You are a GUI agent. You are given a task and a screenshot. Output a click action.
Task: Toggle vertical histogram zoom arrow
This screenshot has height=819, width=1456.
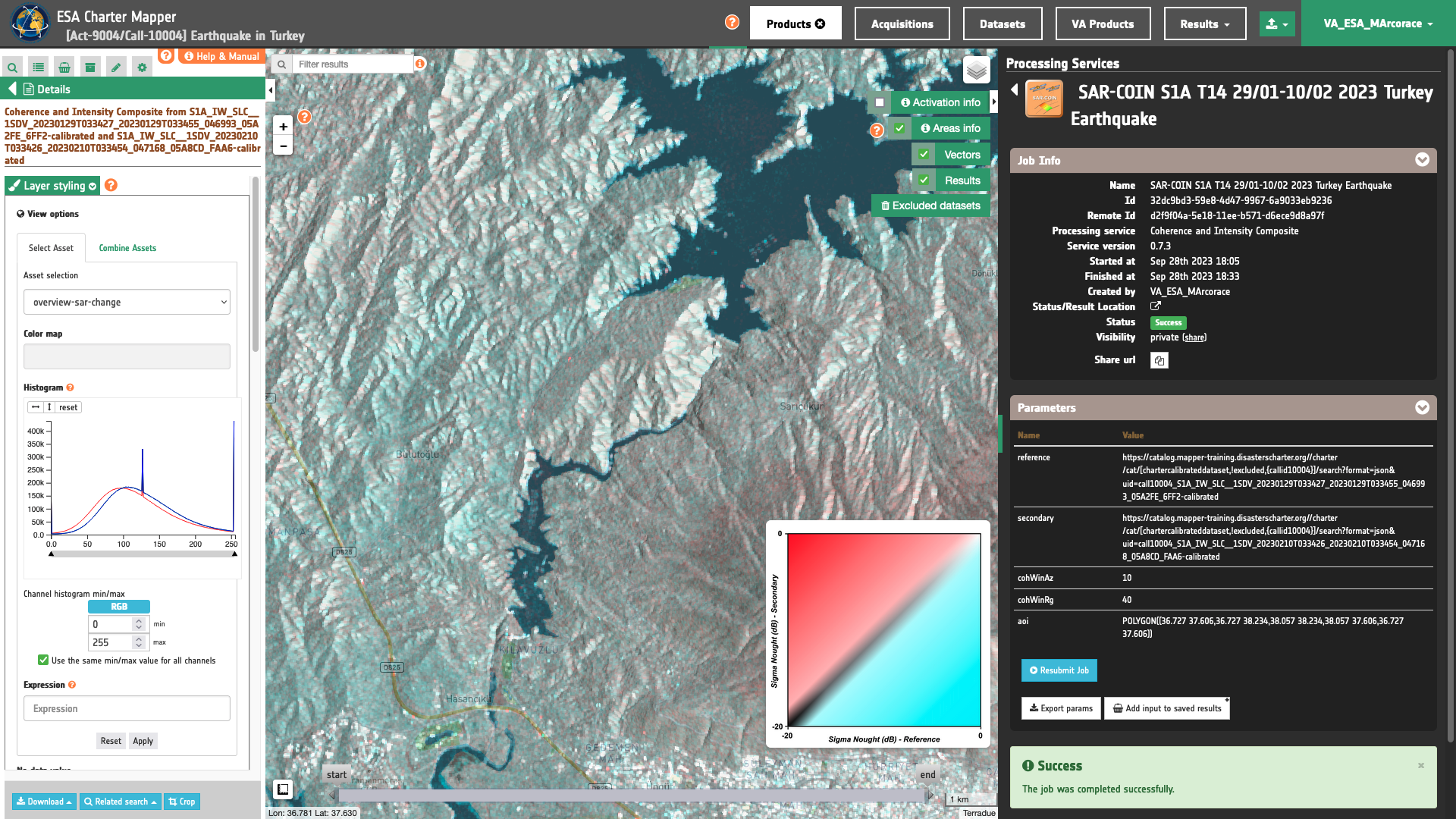tap(49, 407)
